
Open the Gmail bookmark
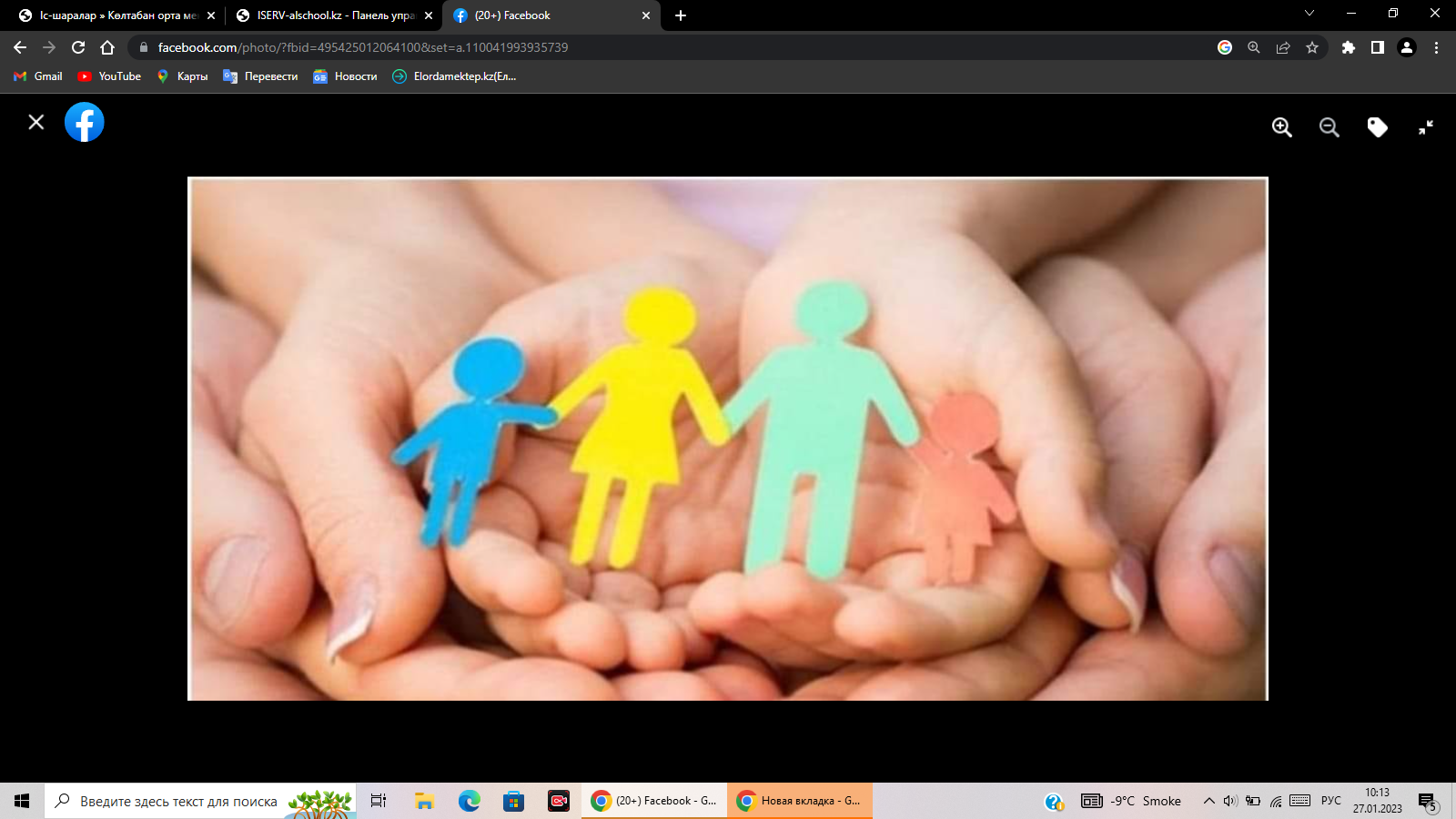[x=38, y=76]
